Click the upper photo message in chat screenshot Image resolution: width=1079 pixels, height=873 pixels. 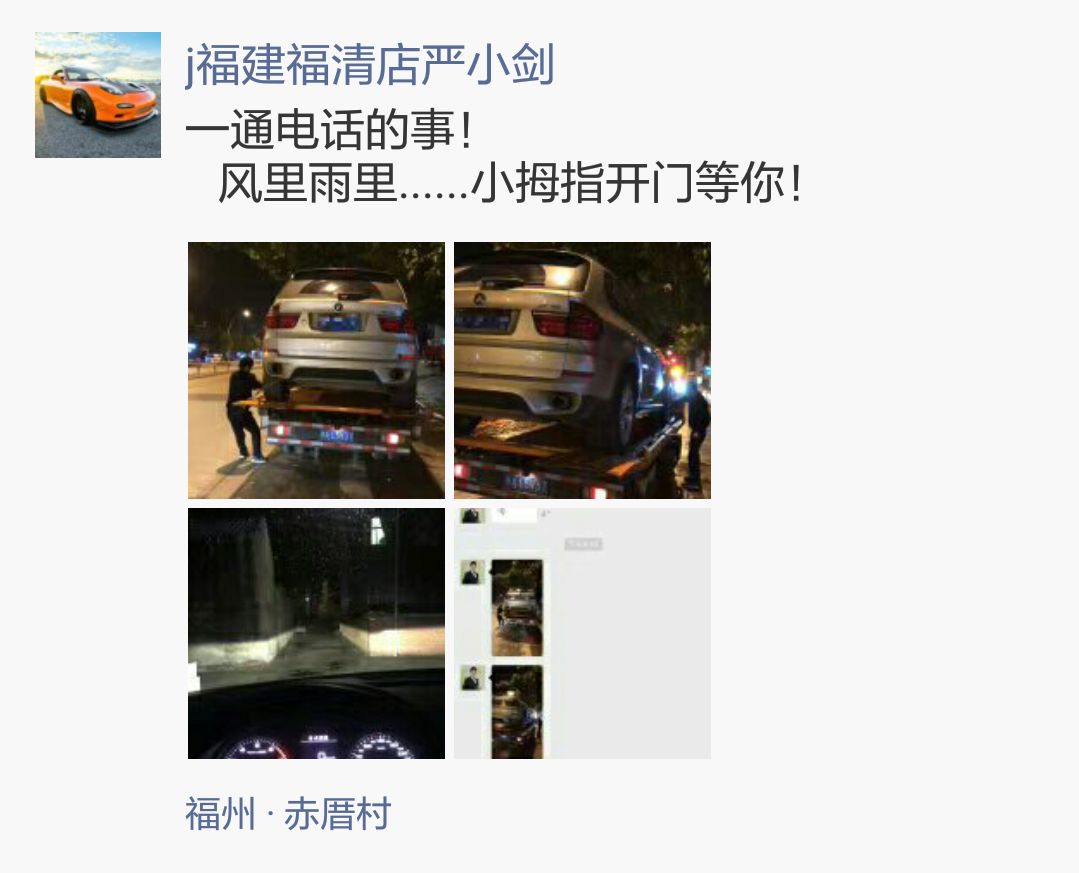[517, 607]
